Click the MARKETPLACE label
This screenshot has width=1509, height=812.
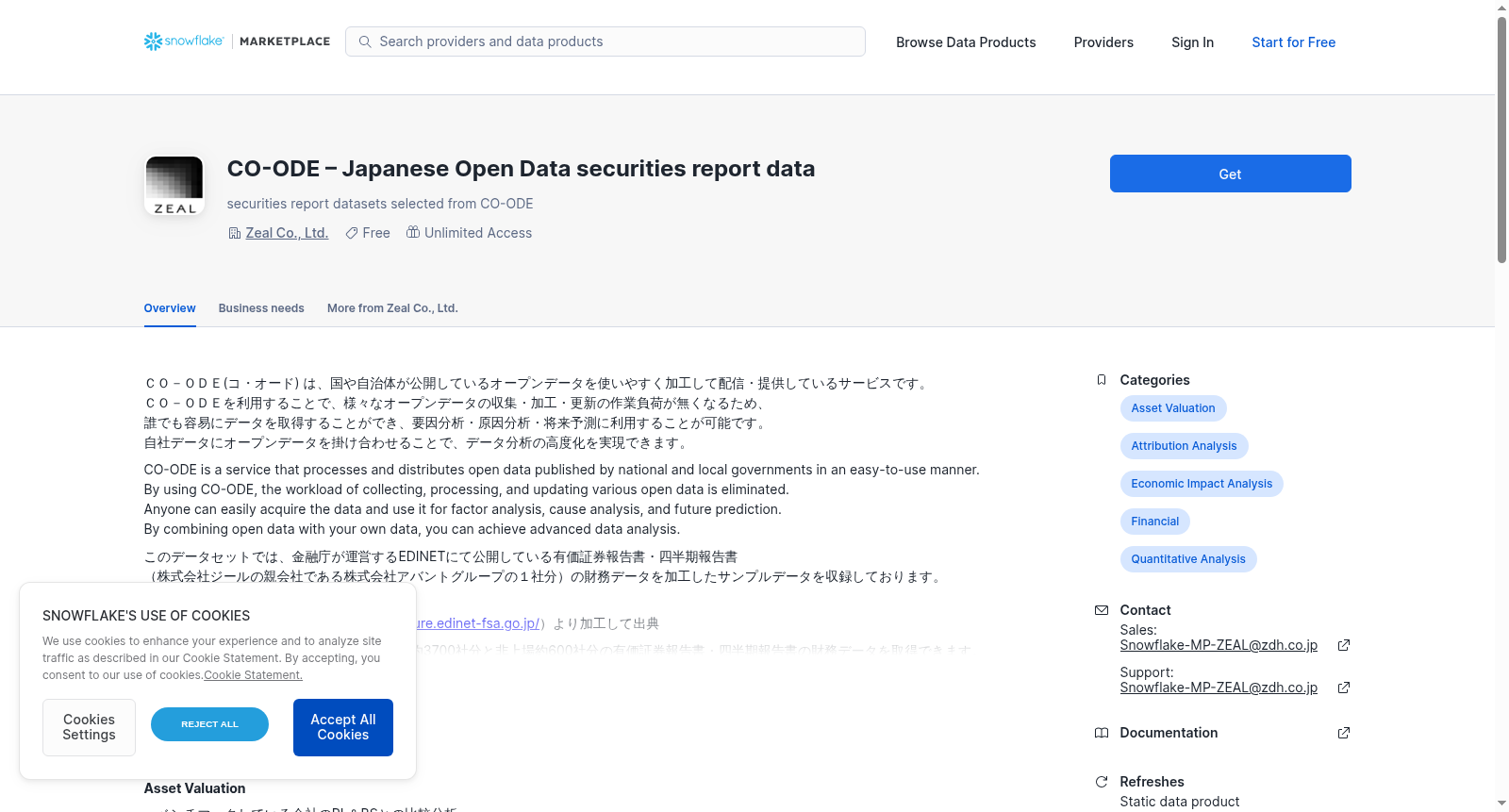pos(285,41)
